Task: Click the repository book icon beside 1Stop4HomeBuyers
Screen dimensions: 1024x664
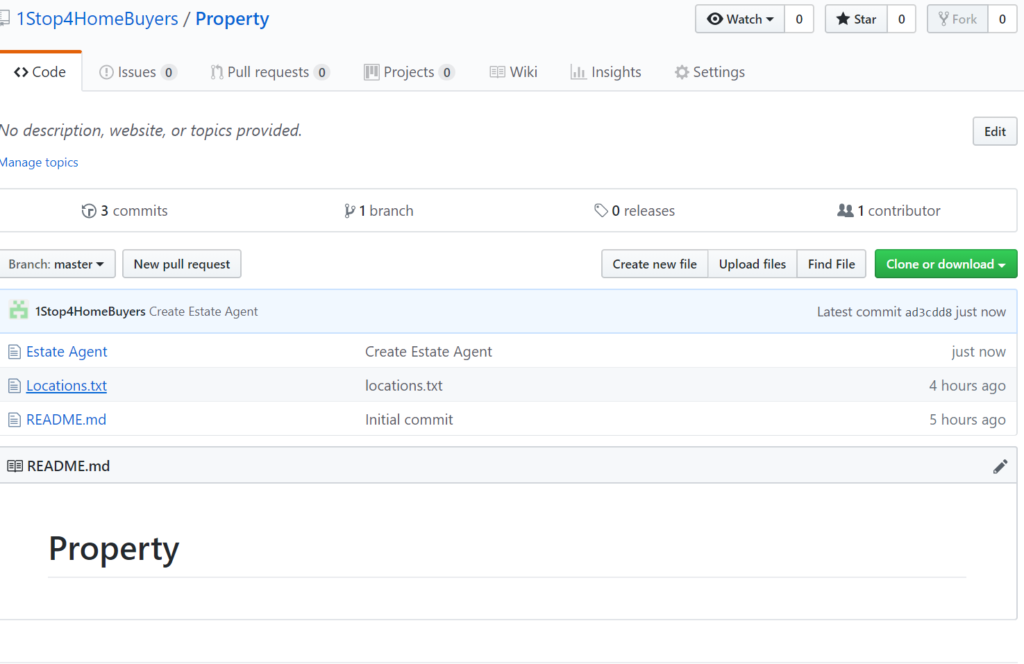Action: [5, 18]
